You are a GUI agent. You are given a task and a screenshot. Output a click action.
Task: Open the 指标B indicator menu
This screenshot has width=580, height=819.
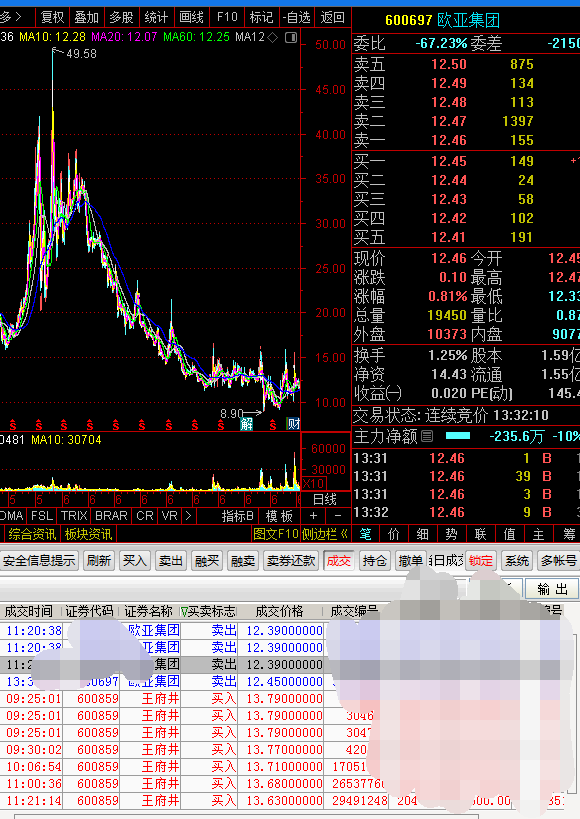tap(238, 516)
